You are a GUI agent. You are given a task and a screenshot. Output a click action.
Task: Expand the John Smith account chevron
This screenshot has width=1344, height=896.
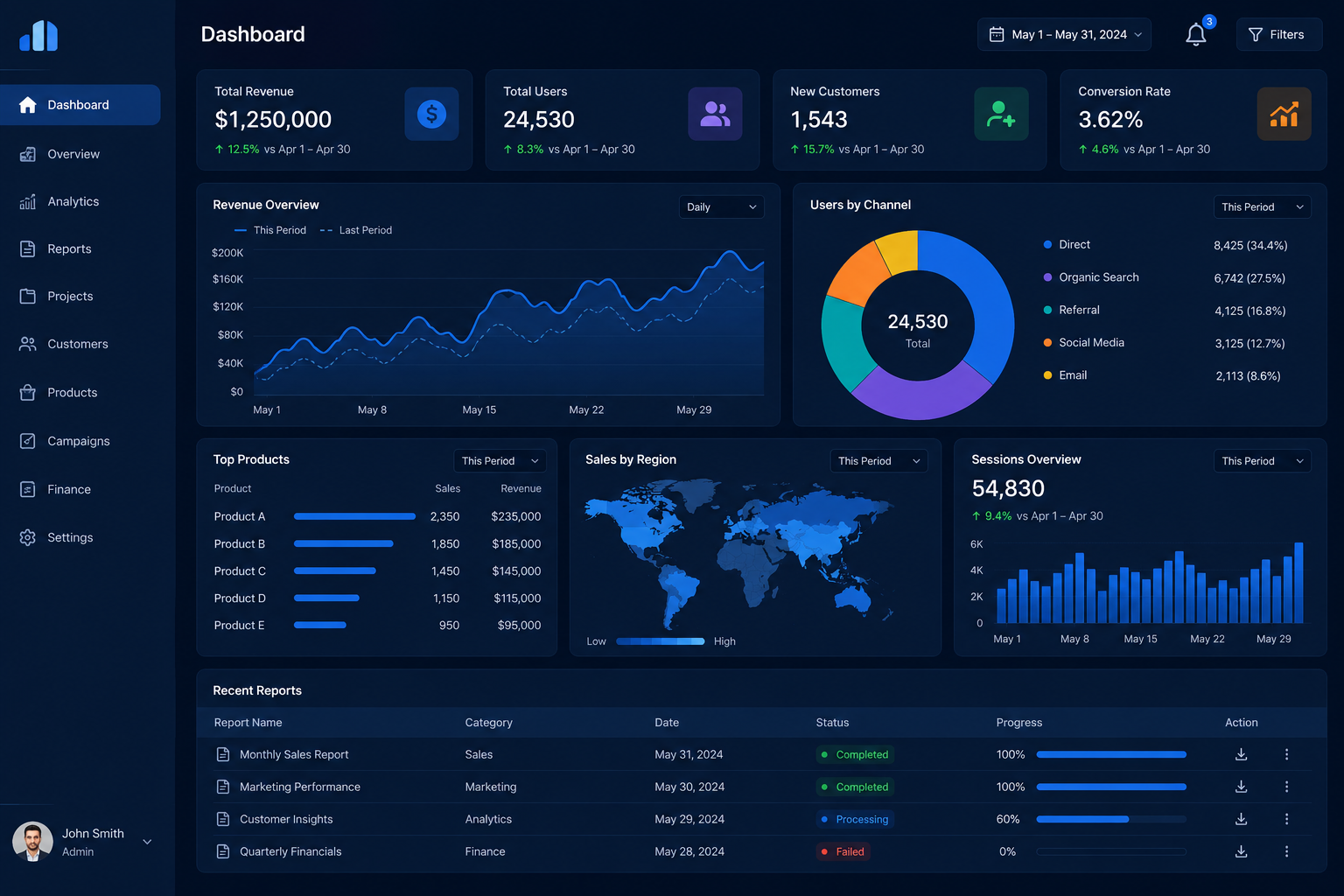click(x=147, y=842)
